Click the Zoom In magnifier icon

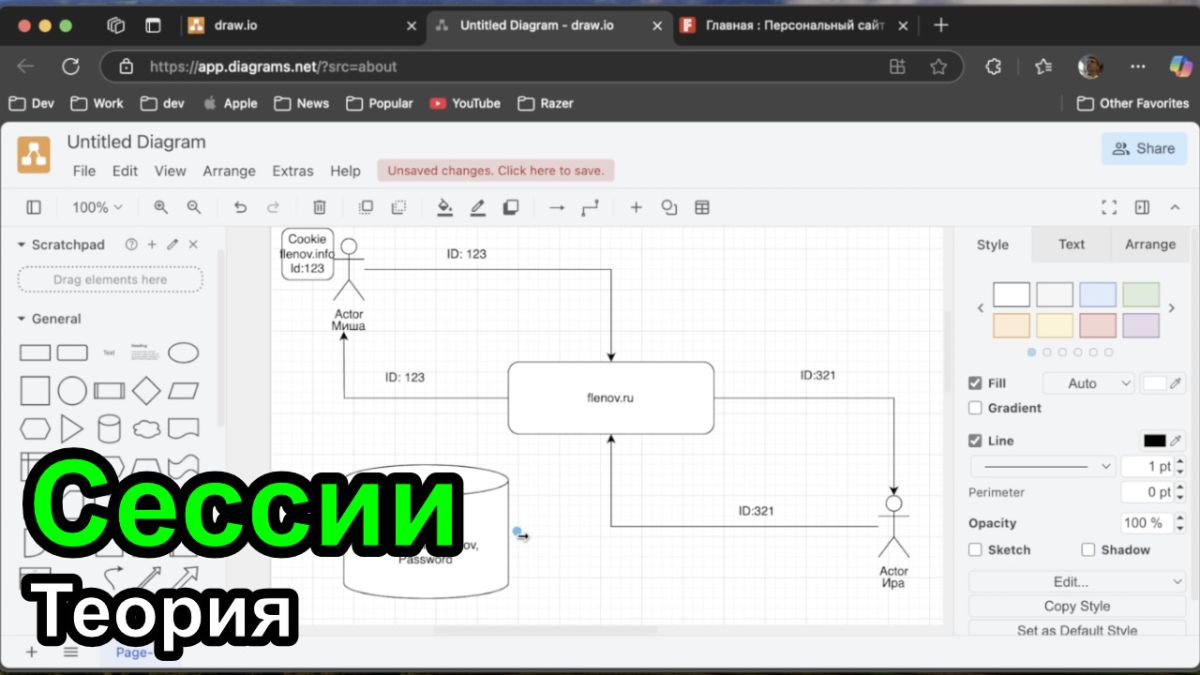(161, 207)
